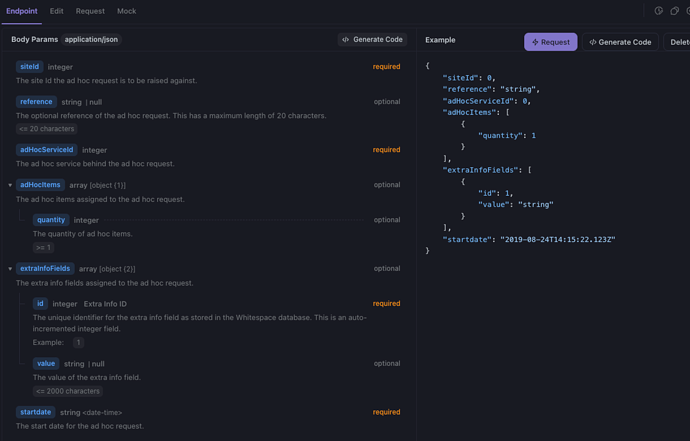Screen dimensions: 690x441
Task: Click the clock history icon in top bar
Action: click(x=658, y=11)
